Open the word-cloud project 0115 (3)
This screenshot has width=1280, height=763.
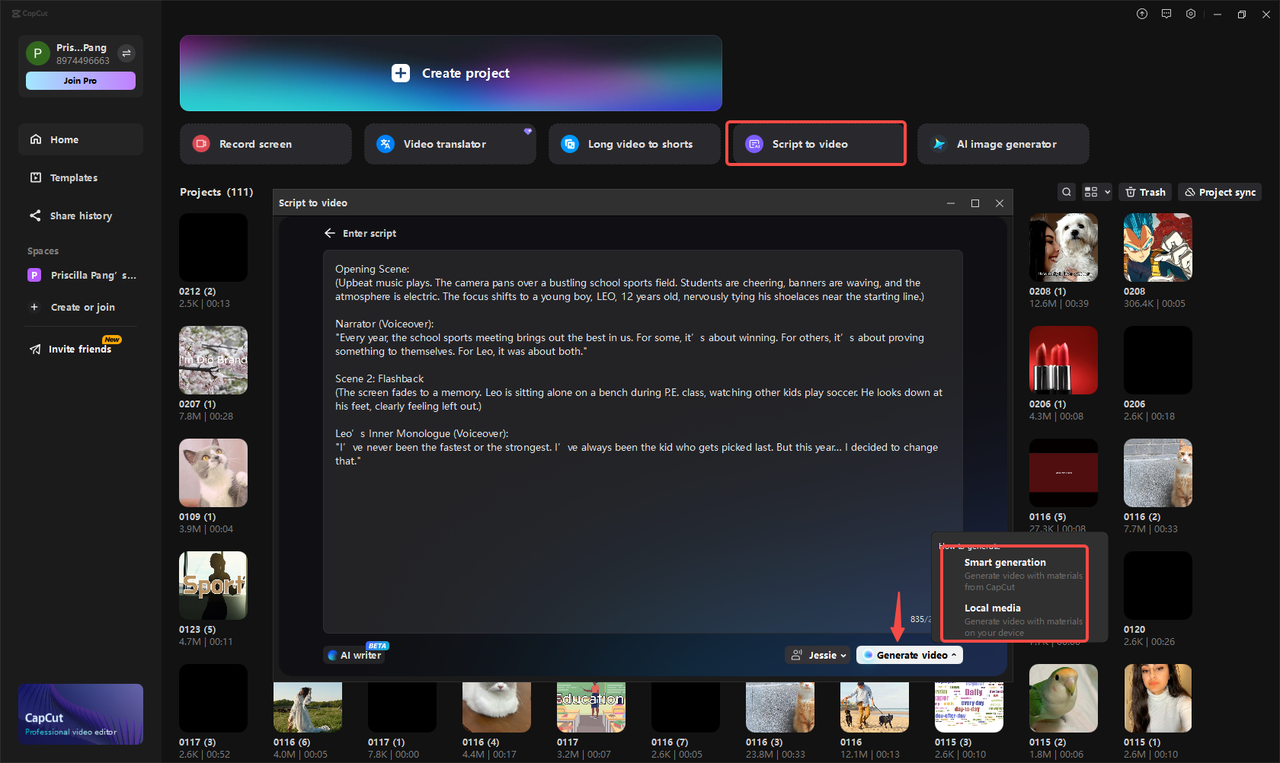tap(969, 708)
